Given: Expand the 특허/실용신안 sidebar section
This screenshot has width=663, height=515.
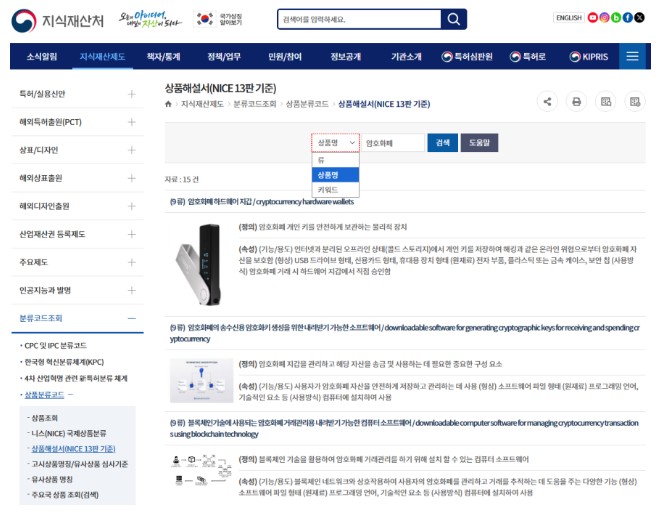Looking at the screenshot, I should pyautogui.click(x=132, y=94).
